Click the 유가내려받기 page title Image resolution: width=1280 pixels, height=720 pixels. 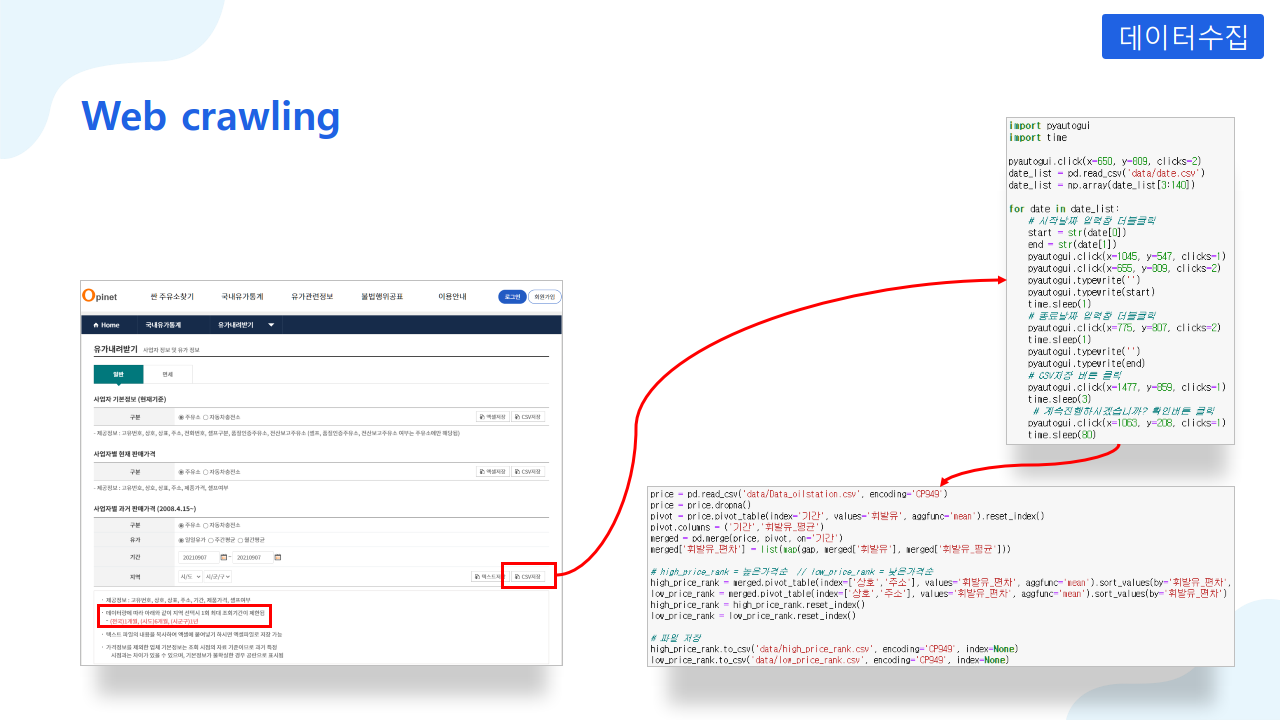pos(115,349)
